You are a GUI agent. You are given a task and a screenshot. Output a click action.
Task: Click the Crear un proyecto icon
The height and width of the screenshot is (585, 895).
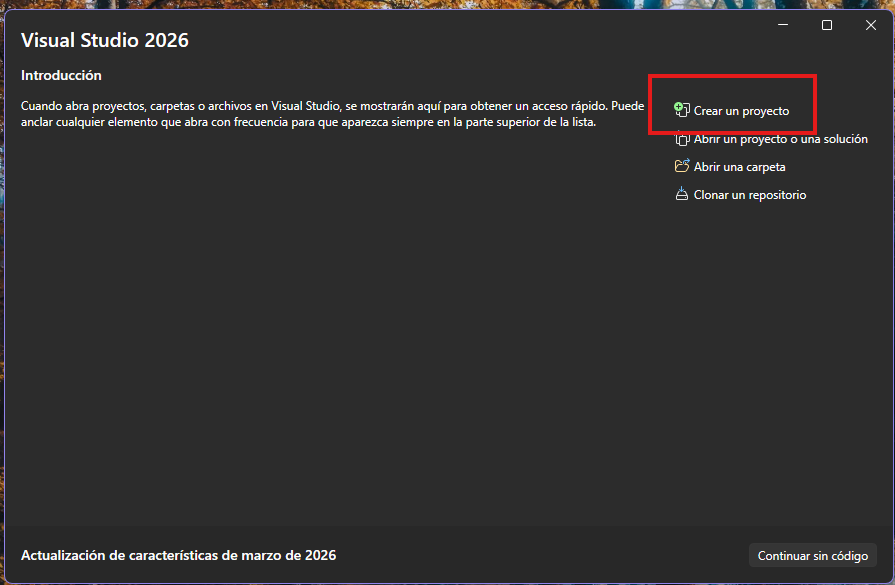tap(682, 110)
